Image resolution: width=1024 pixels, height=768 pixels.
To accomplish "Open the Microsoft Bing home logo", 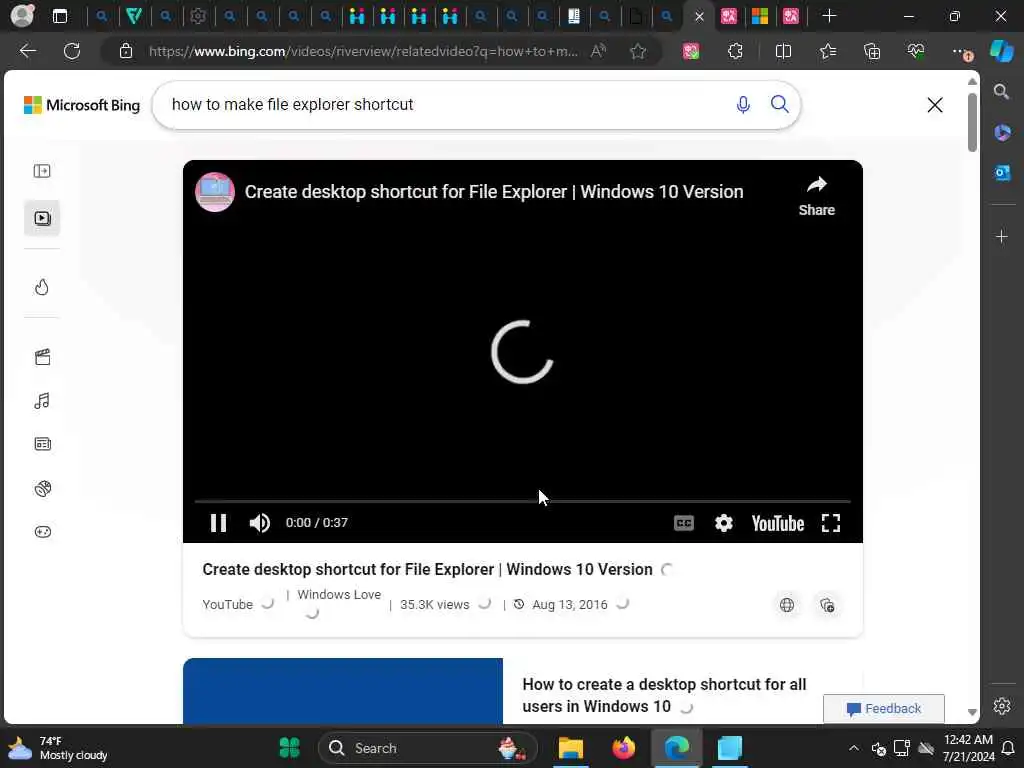I will pos(82,105).
